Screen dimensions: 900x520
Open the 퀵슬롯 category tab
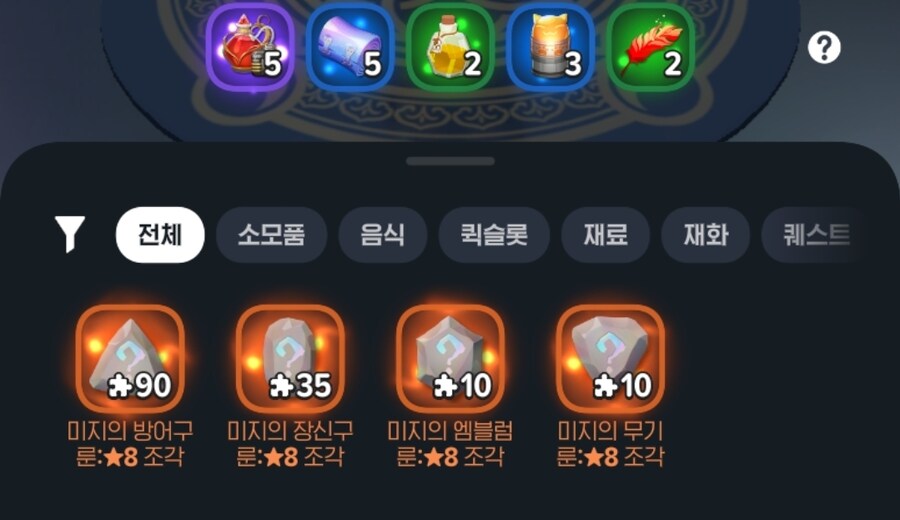[x=494, y=235]
